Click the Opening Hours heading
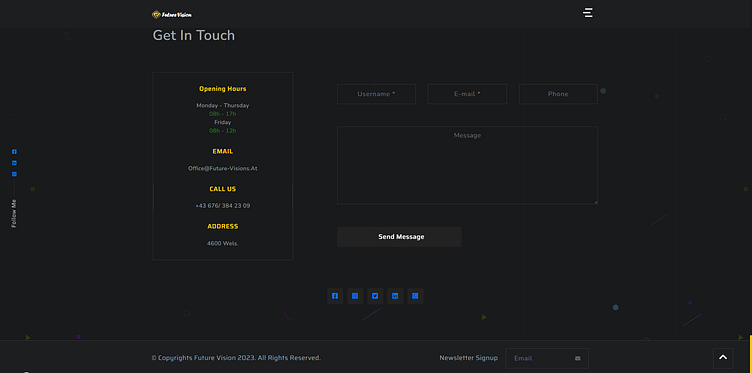Viewport: 752px width, 373px height. coord(223,89)
